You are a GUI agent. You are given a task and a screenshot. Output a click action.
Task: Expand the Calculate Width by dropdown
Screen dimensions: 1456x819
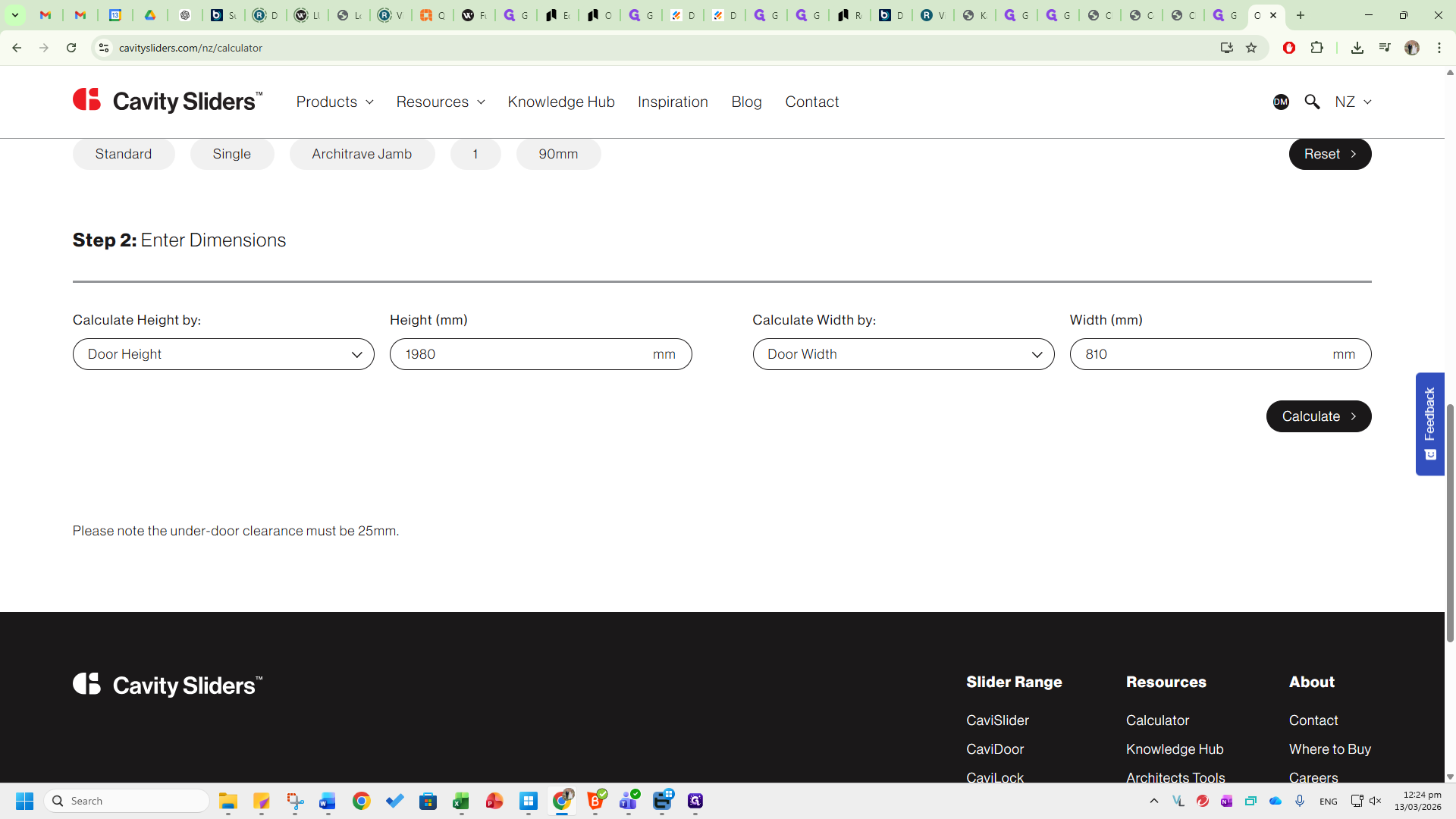click(x=903, y=354)
